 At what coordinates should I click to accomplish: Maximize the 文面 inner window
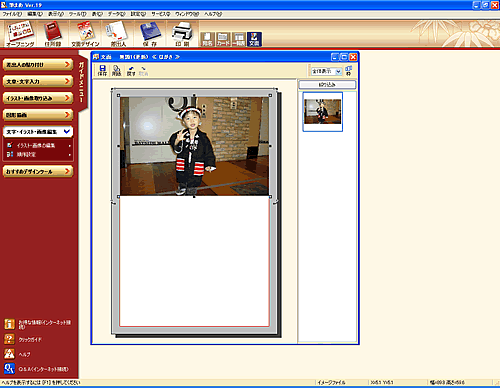pos(344,57)
